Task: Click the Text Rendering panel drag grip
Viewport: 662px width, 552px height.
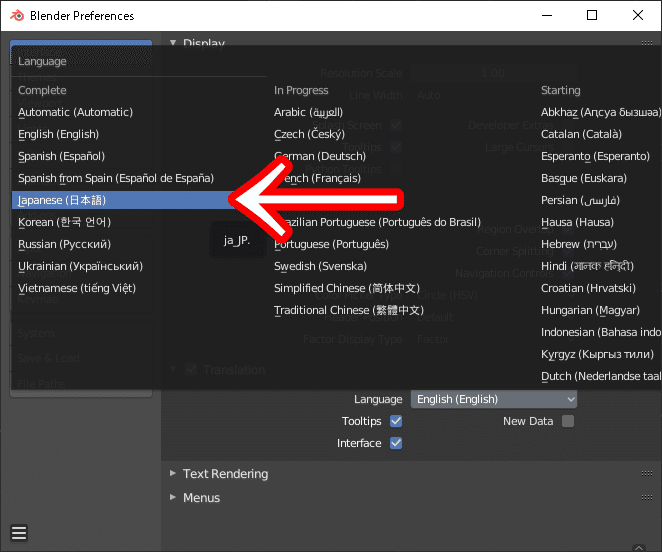Action: 646,474
